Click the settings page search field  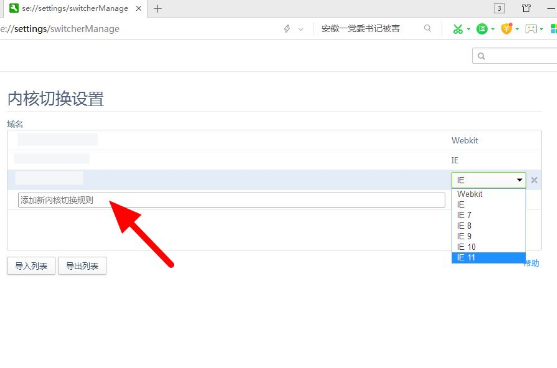click(x=515, y=56)
